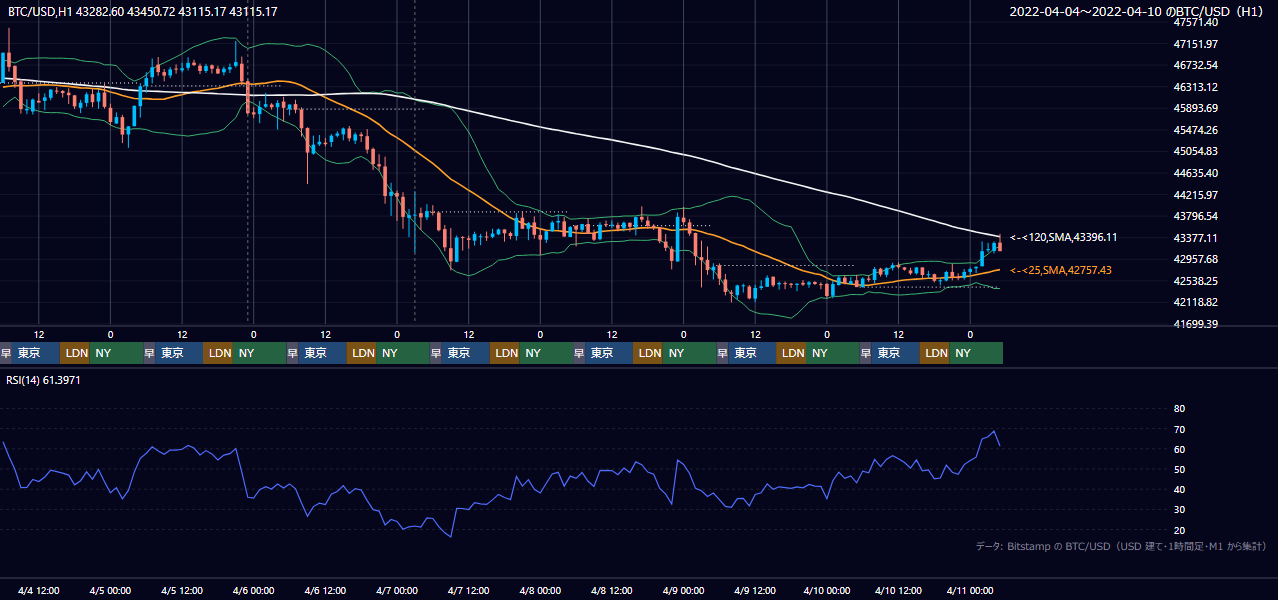The width and height of the screenshot is (1278, 600).
Task: Select the 4/7 12:00 time label
Action: (x=468, y=590)
